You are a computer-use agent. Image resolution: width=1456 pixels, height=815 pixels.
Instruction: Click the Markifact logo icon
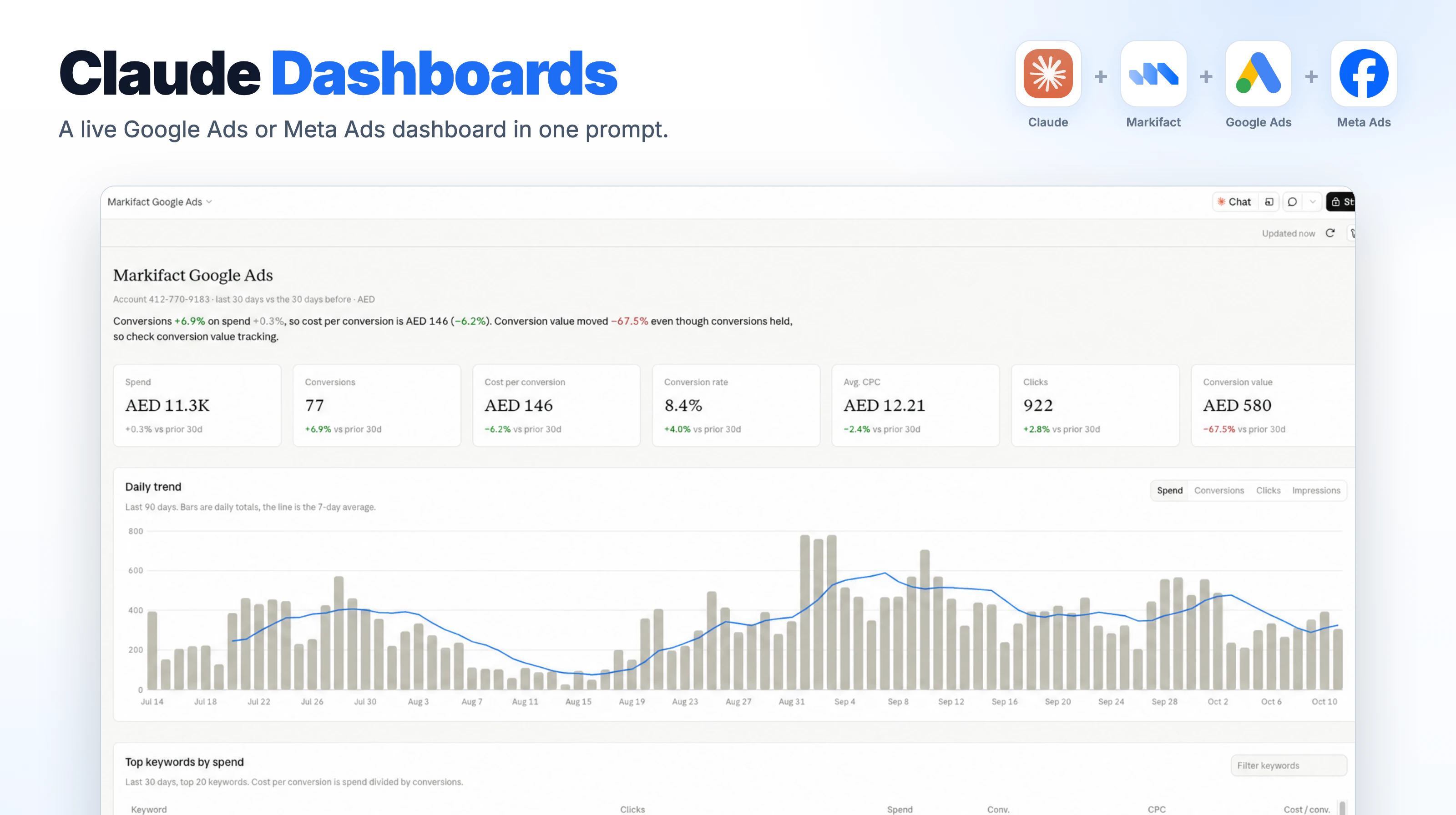[1153, 73]
